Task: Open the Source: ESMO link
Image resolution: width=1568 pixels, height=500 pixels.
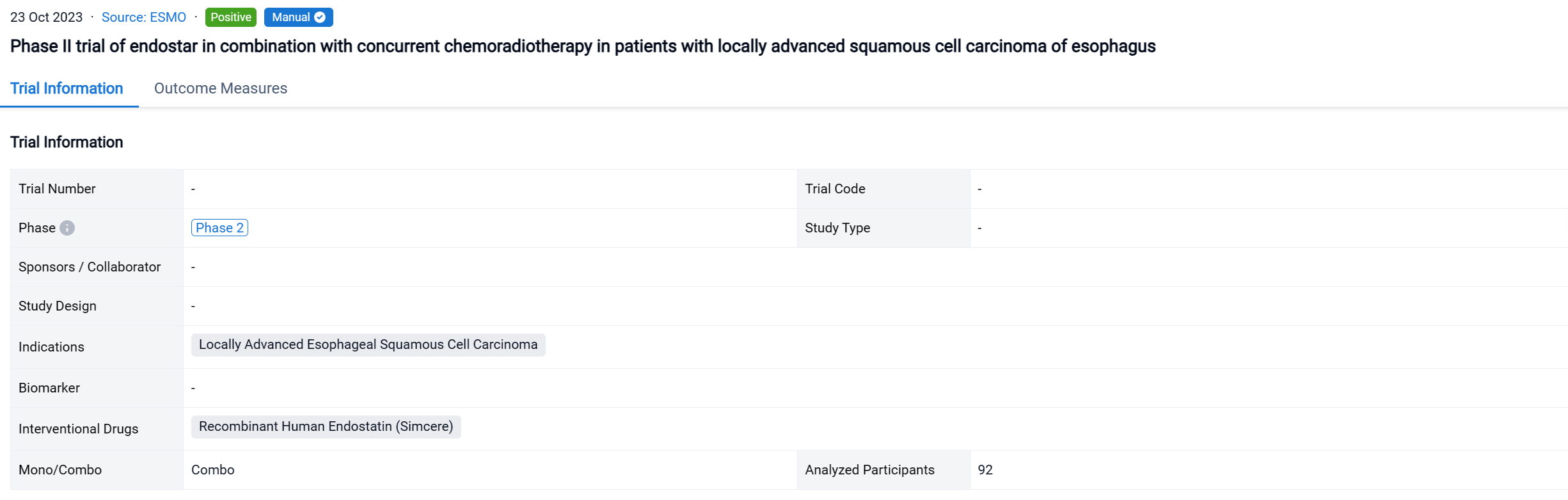Action: pyautogui.click(x=144, y=17)
